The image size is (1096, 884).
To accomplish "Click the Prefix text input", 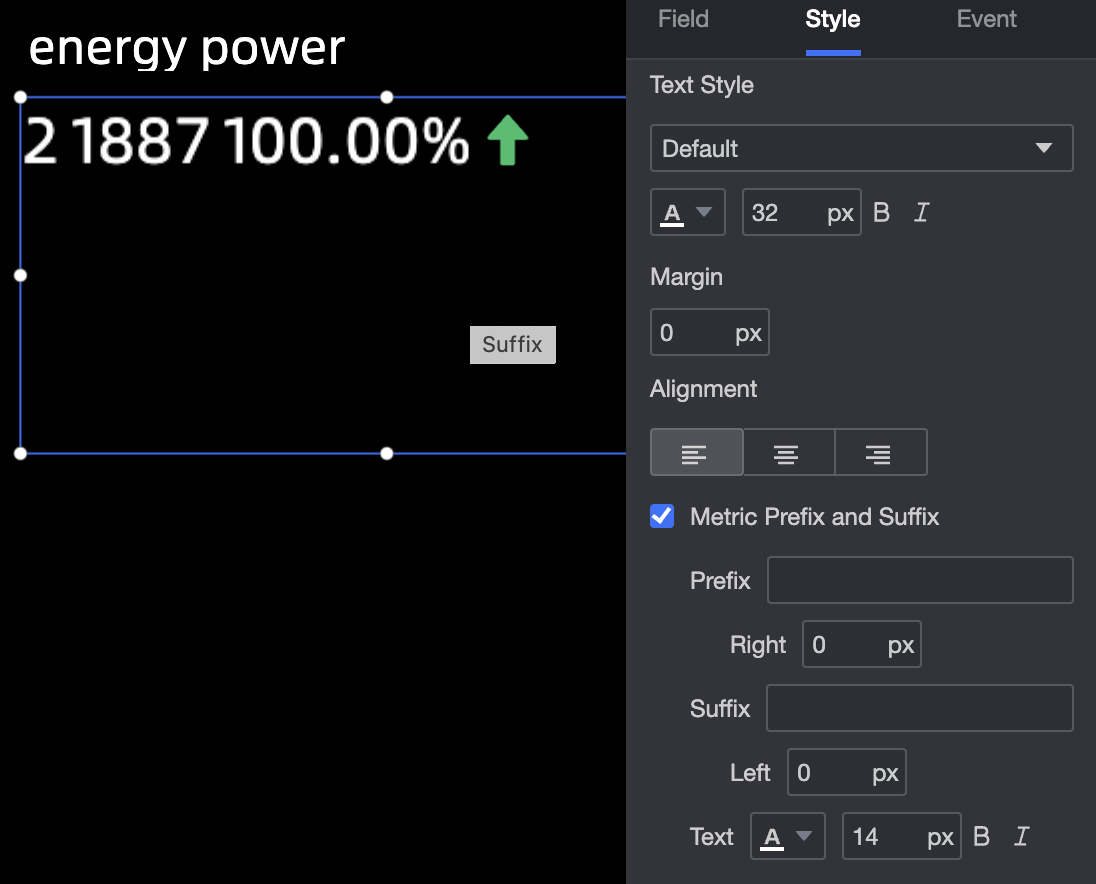I will pos(920,580).
